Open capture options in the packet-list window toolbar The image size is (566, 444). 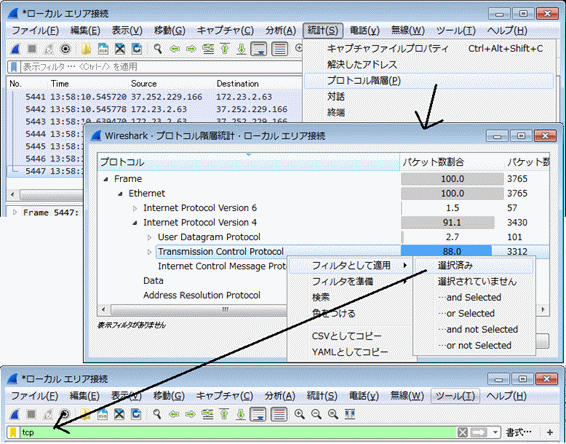65,49
